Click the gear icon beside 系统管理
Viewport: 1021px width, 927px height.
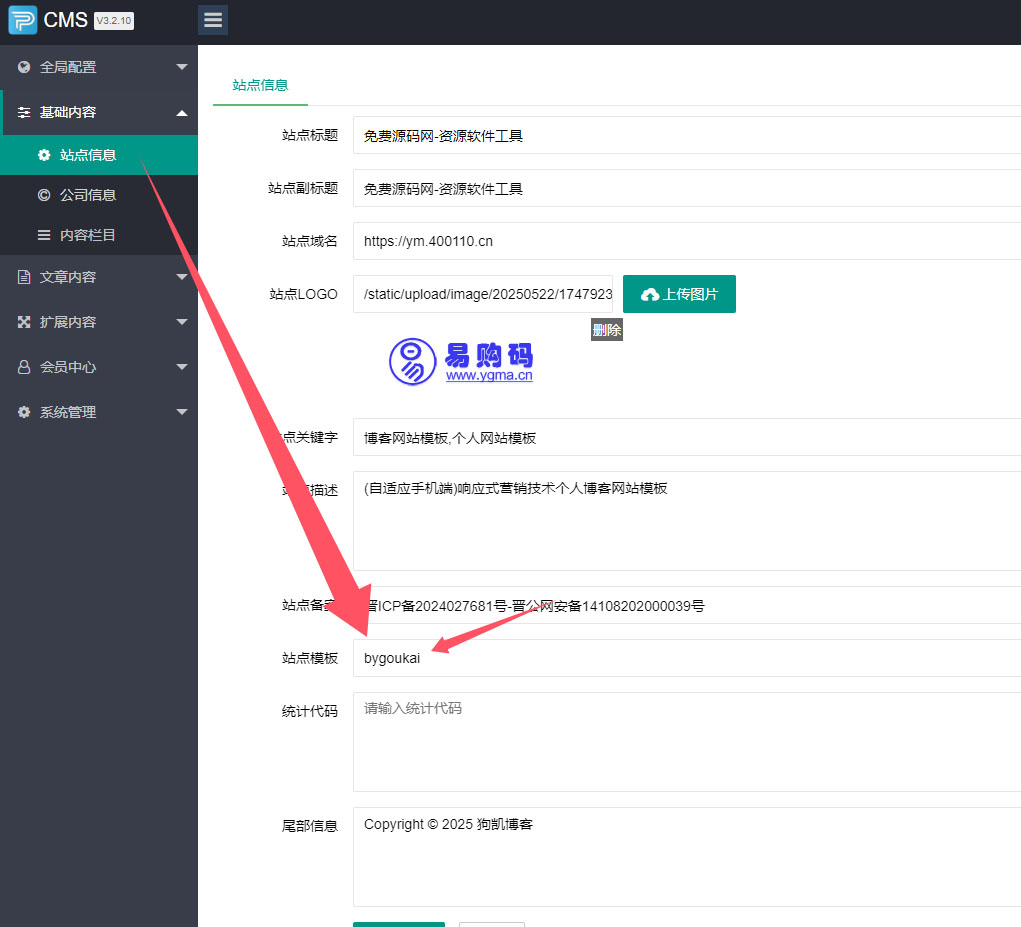tap(22, 411)
